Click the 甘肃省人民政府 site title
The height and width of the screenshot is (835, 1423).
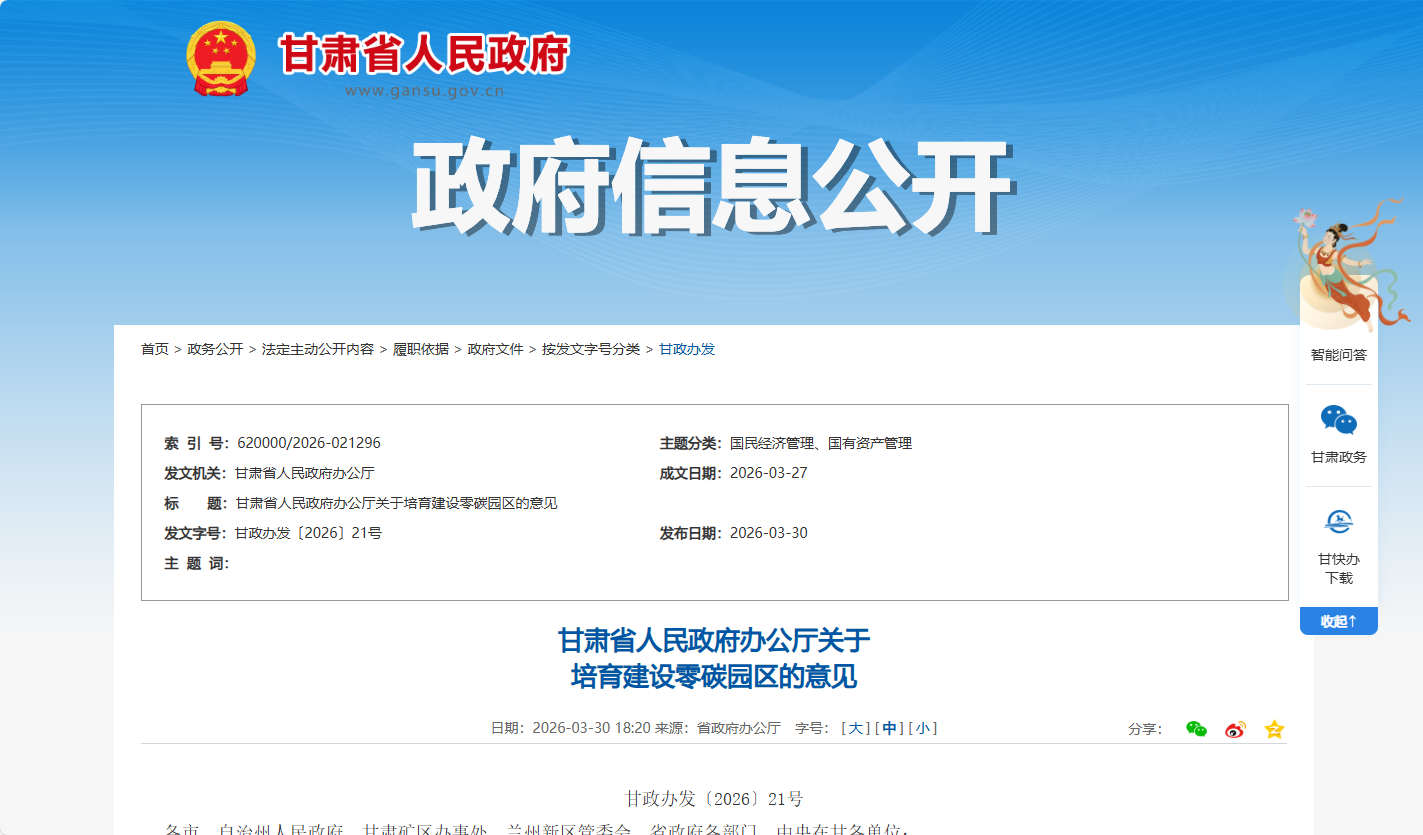tap(424, 55)
